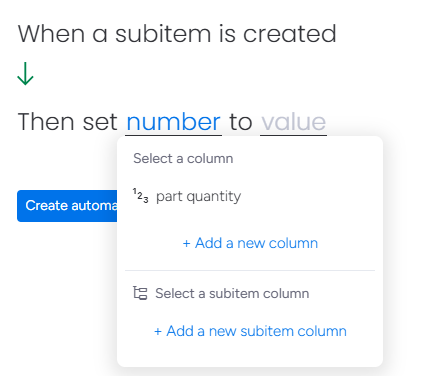Screen dimensions: 422x376
Task: Click the 'Then set' action text
Action: [67, 122]
